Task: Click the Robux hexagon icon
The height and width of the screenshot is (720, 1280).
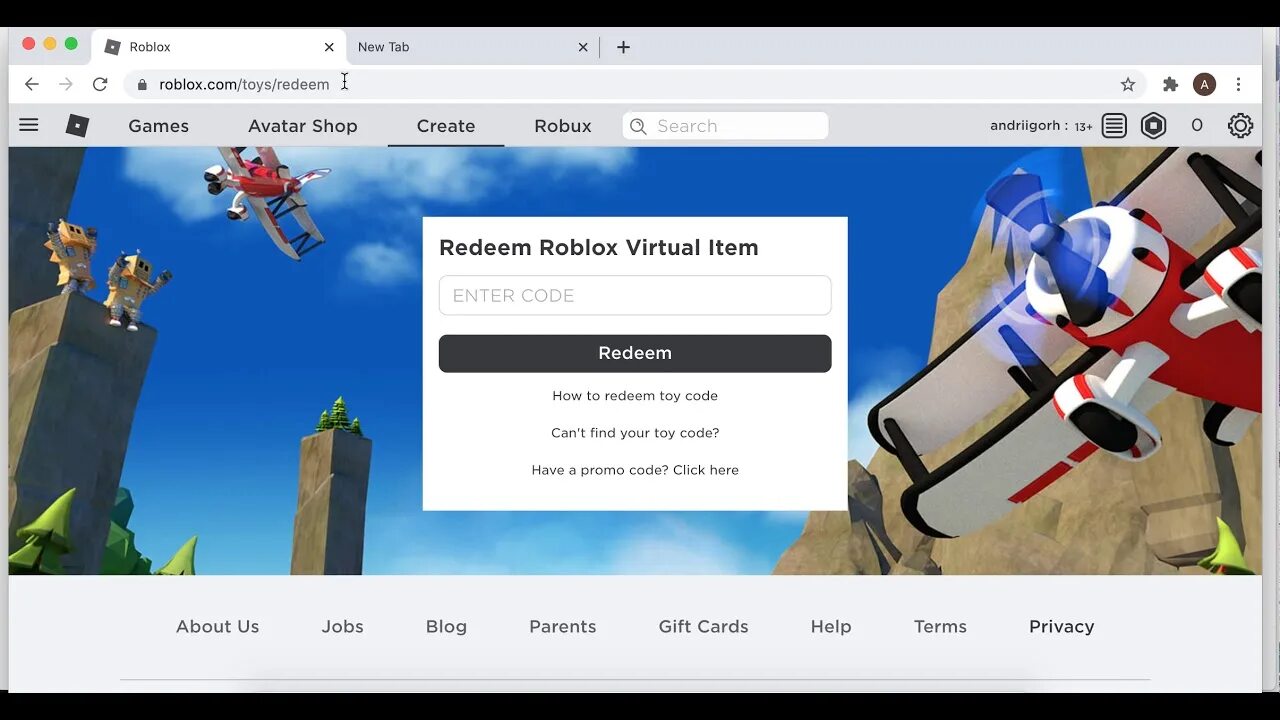Action: pyautogui.click(x=1154, y=125)
